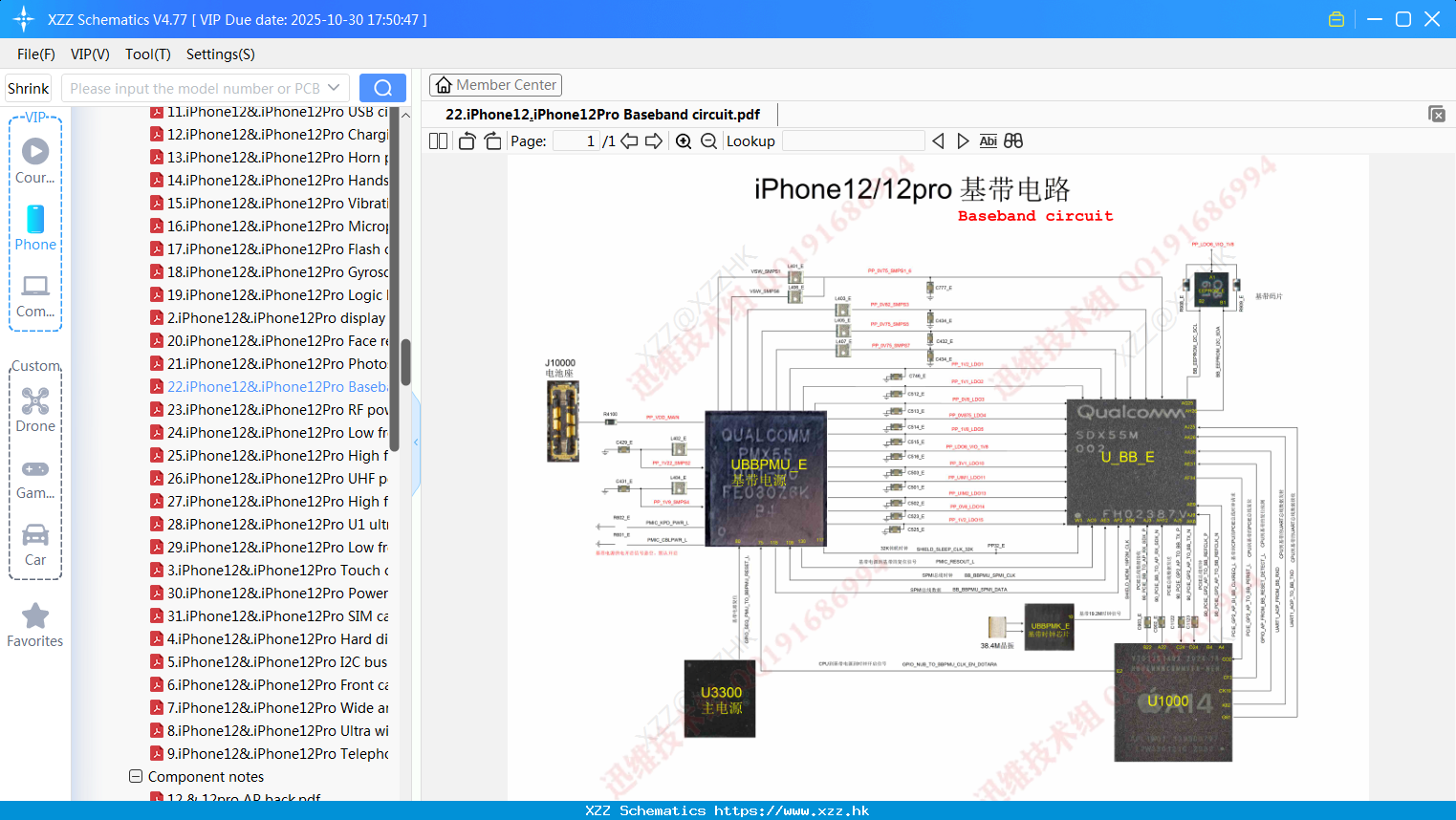1456x820 pixels.
Task: Rotate the PDF page counterclockwise
Action: coord(466,140)
